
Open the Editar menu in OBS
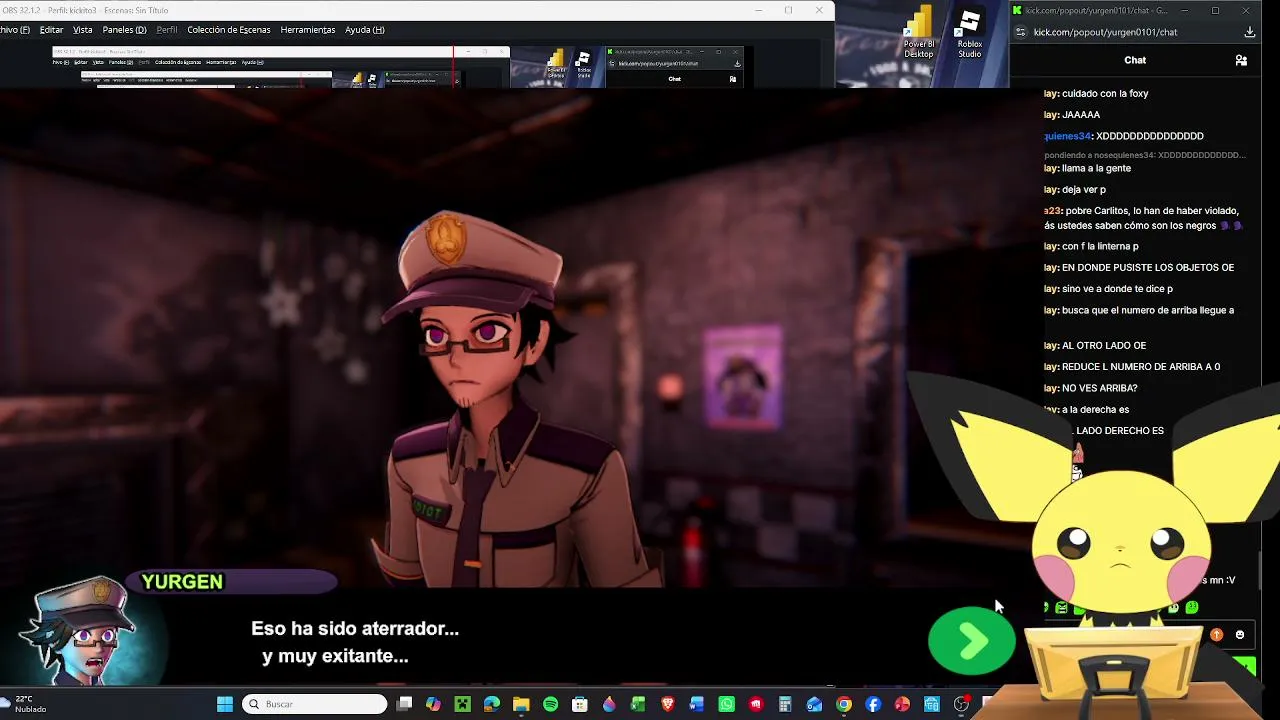[51, 30]
